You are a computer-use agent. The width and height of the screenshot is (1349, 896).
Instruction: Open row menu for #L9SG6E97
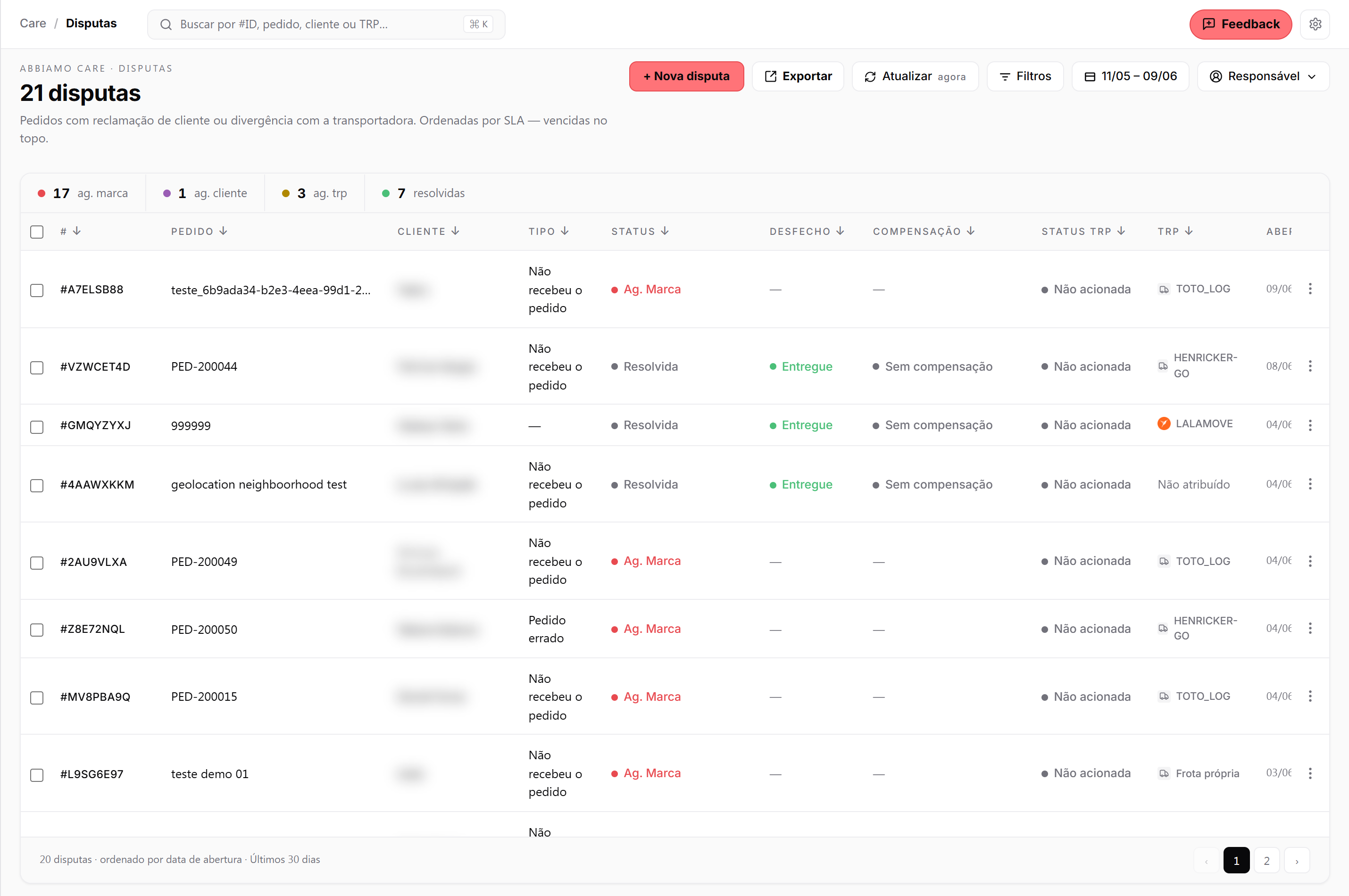pyautogui.click(x=1310, y=773)
